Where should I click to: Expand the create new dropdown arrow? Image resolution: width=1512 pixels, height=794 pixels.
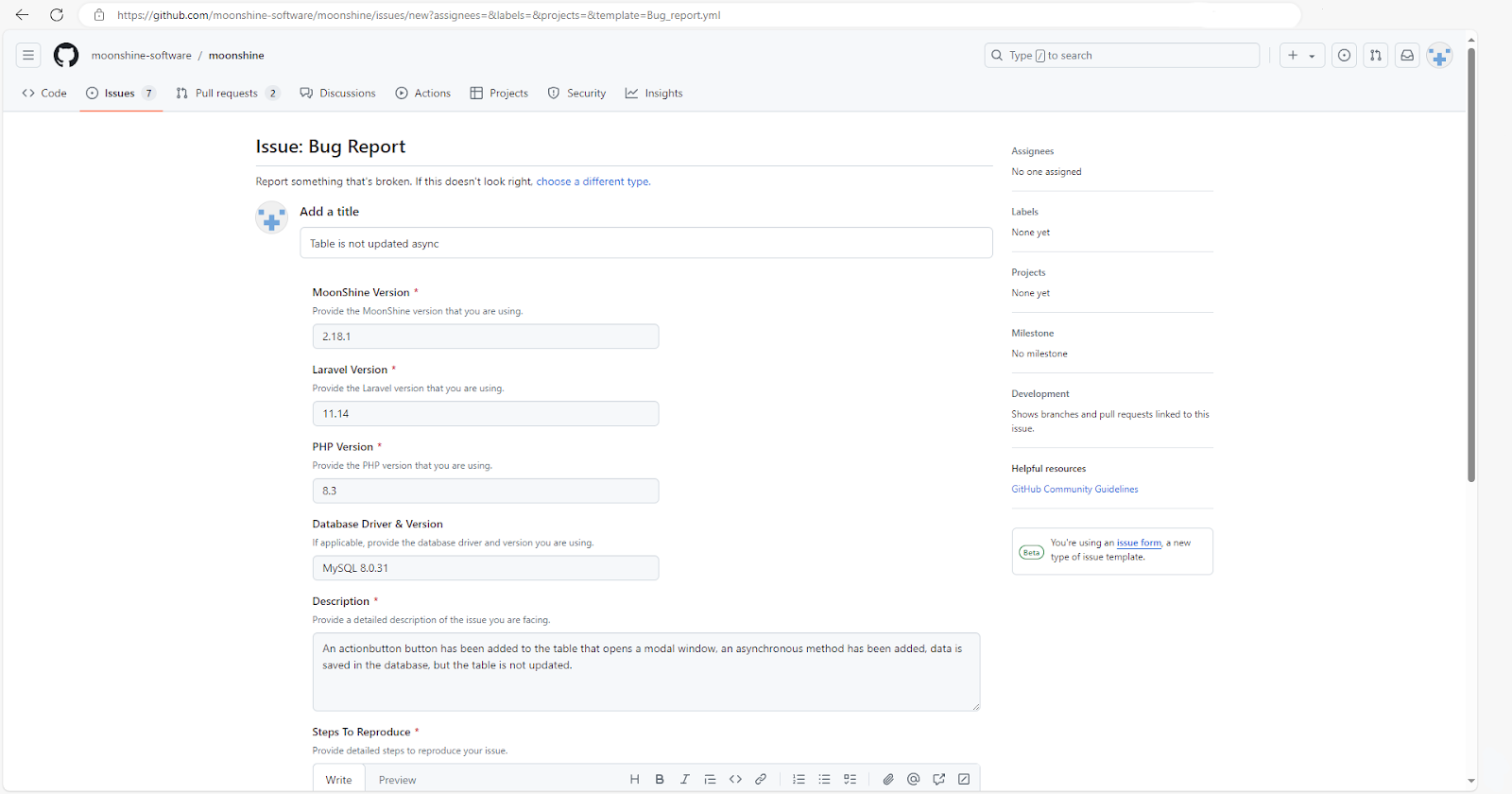point(1312,56)
